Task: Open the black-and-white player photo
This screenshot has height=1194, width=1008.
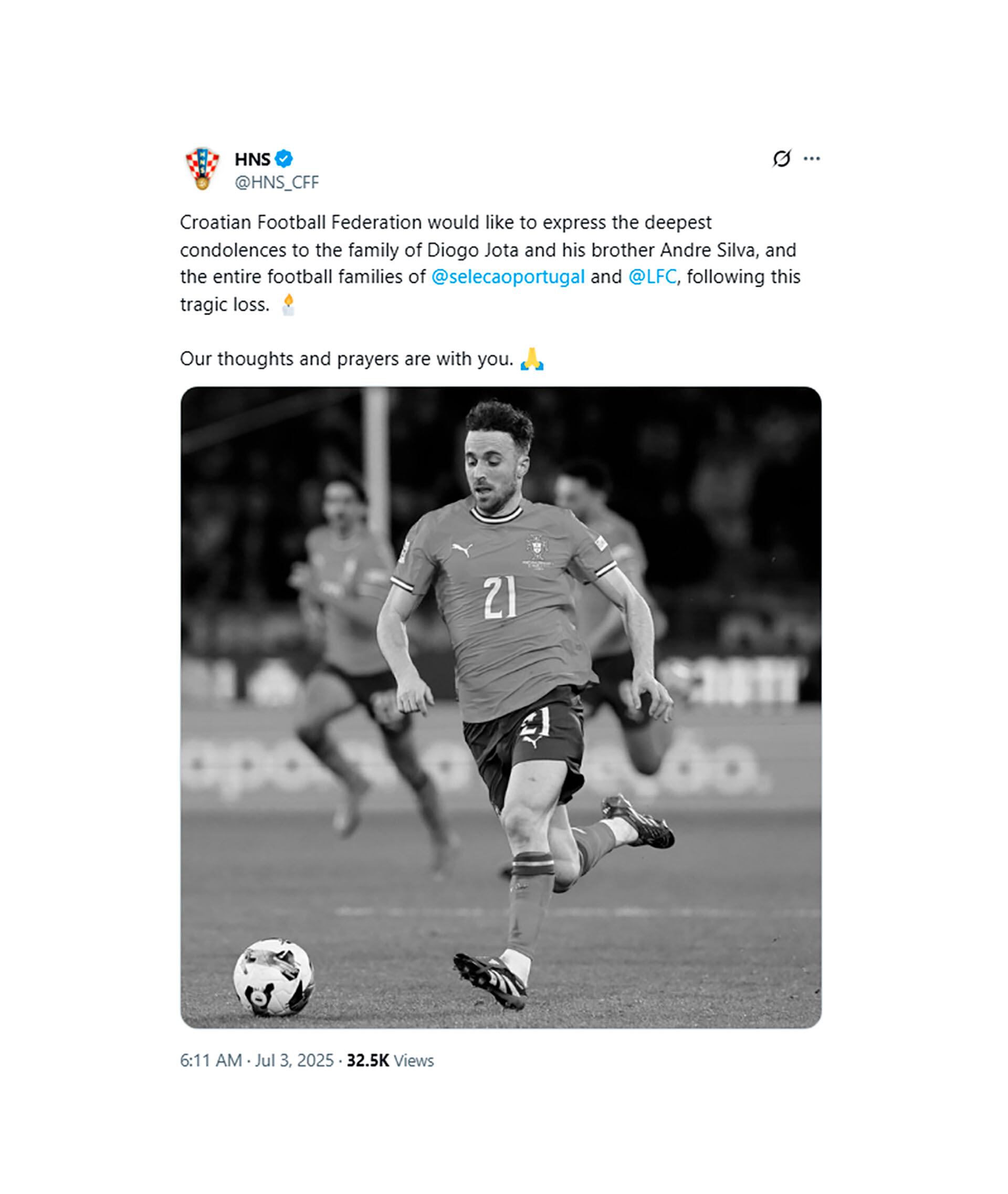Action: (501, 707)
